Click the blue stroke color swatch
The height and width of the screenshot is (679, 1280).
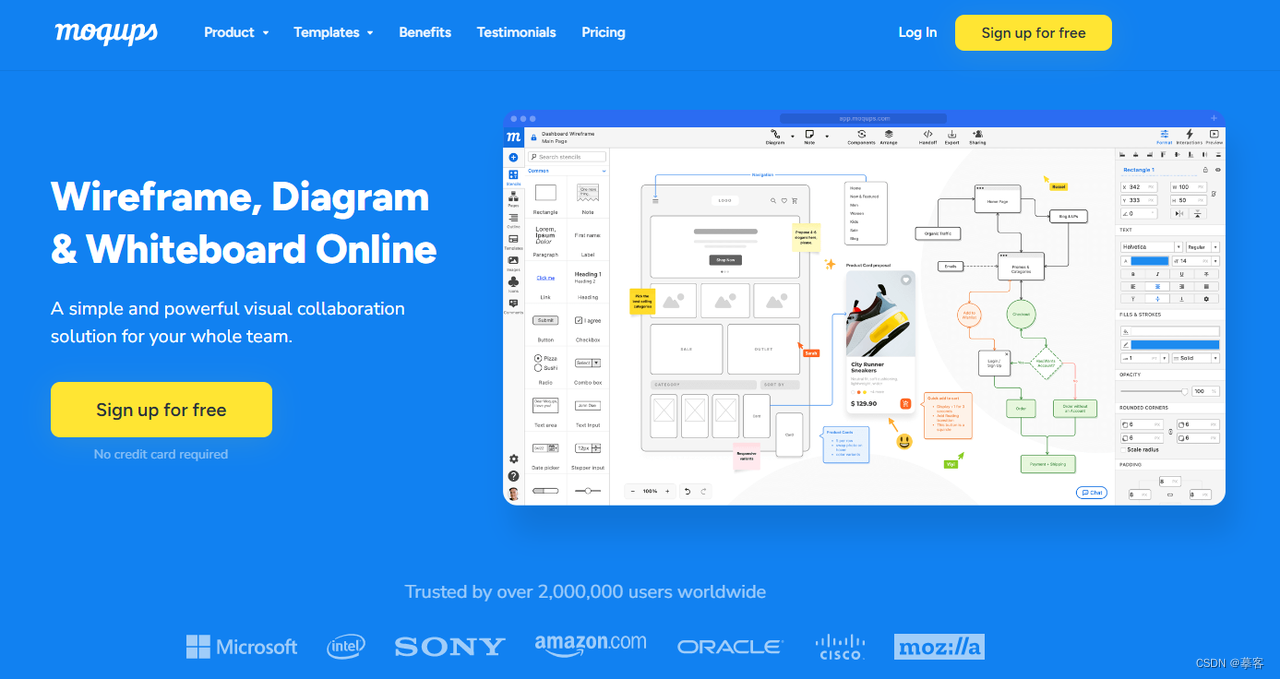[1175, 344]
